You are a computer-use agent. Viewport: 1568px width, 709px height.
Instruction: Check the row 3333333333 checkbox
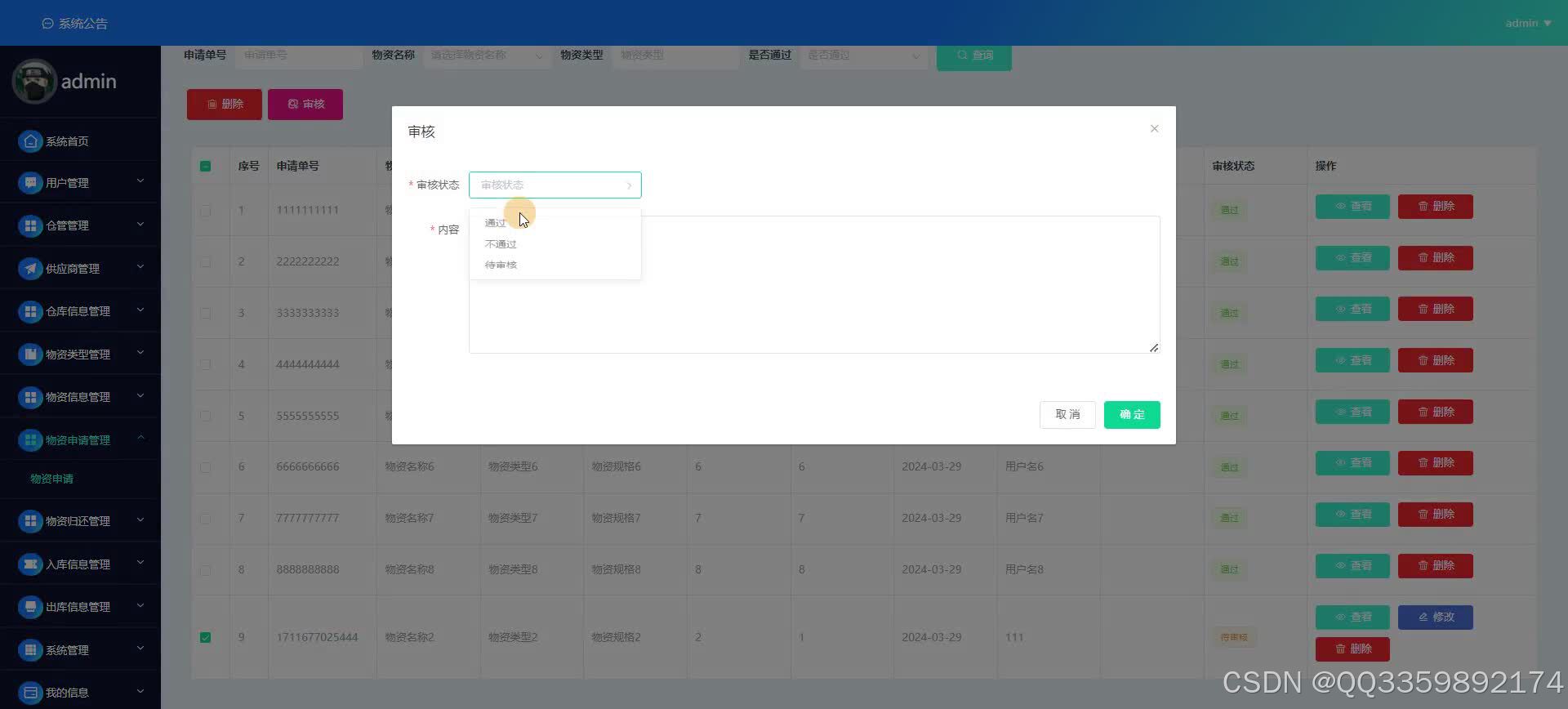pos(206,313)
